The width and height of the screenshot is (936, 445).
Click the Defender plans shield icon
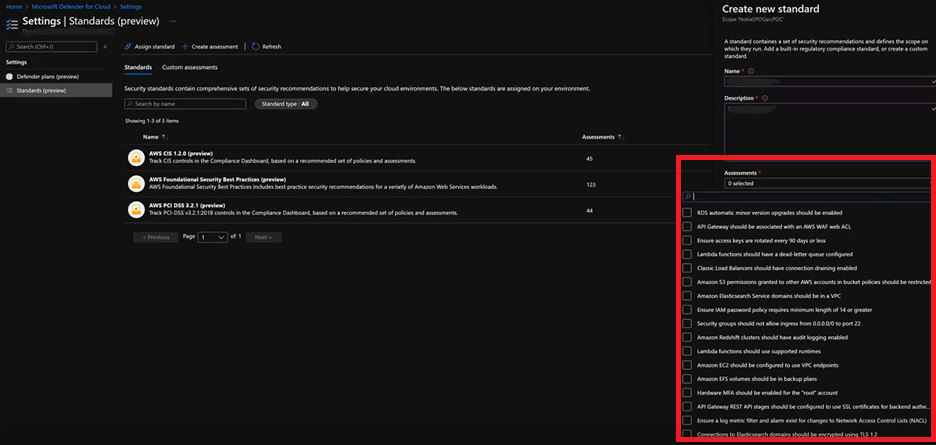pyautogui.click(x=9, y=76)
